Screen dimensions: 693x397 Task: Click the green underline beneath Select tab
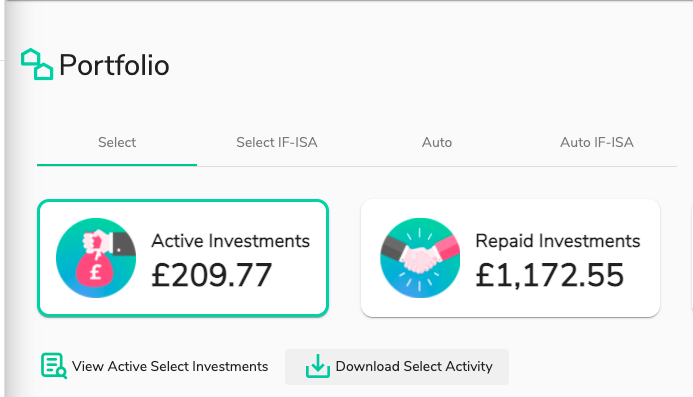[117, 165]
